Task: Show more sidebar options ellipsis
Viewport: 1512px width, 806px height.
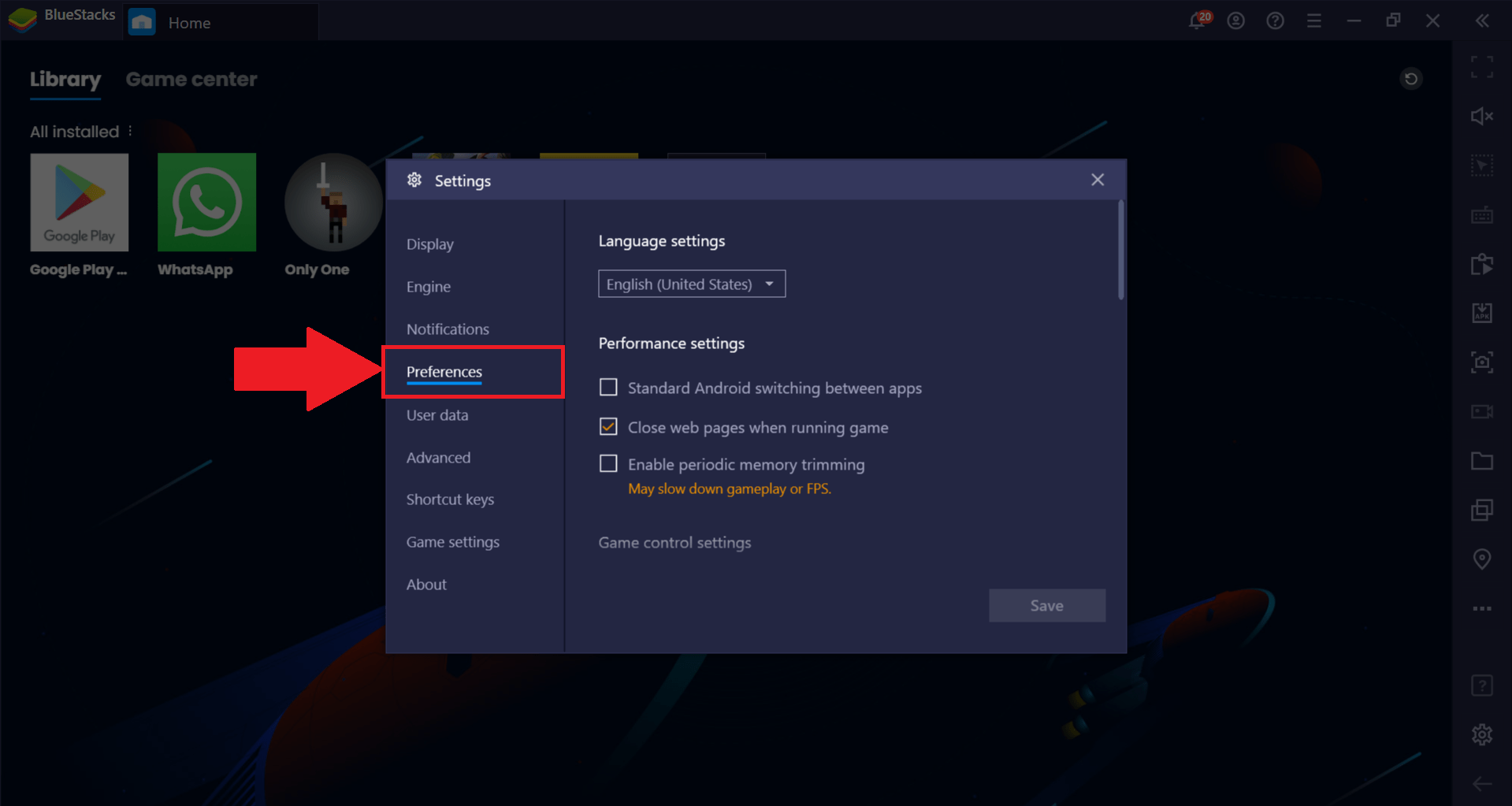Action: pos(1482,608)
